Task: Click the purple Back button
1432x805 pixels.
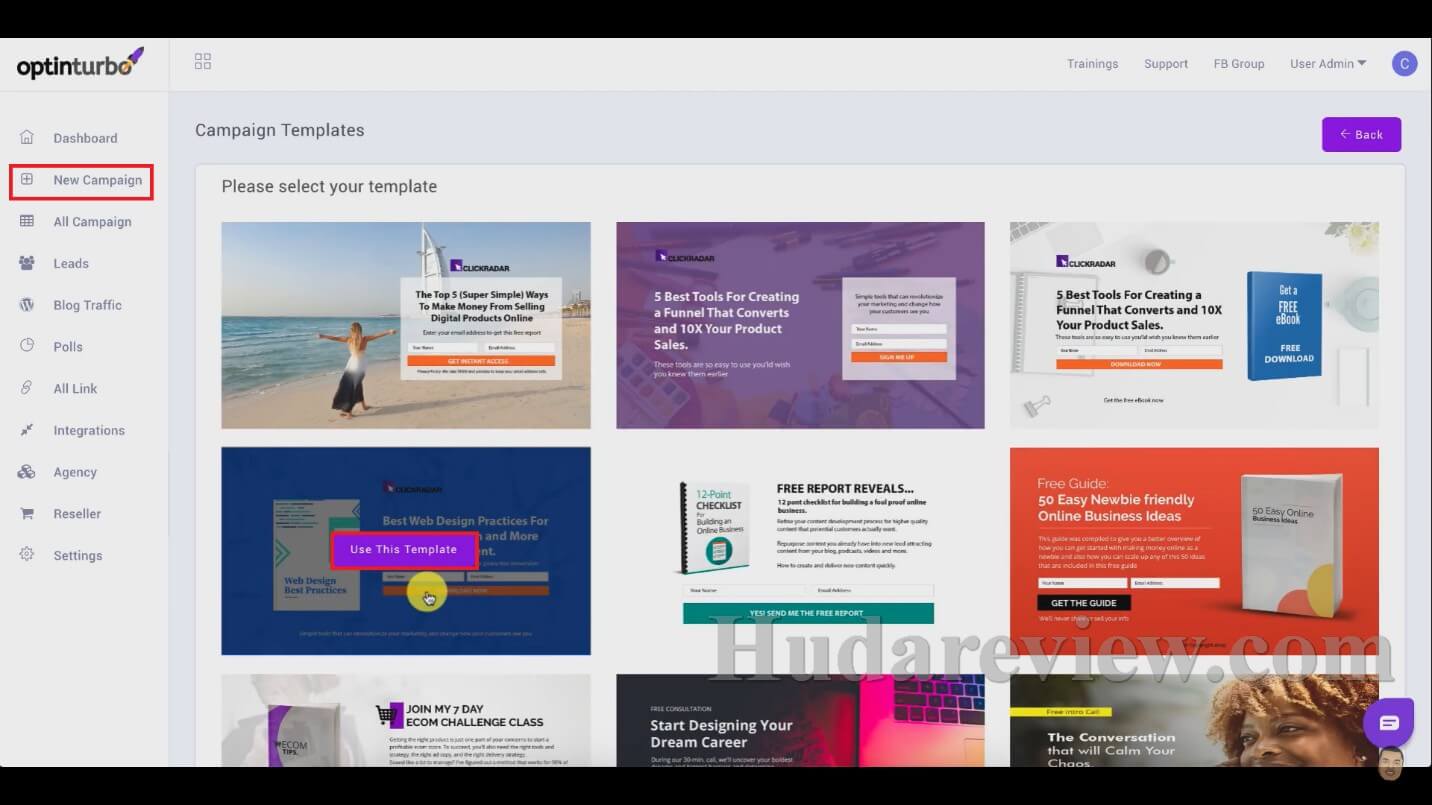Action: click(1361, 134)
